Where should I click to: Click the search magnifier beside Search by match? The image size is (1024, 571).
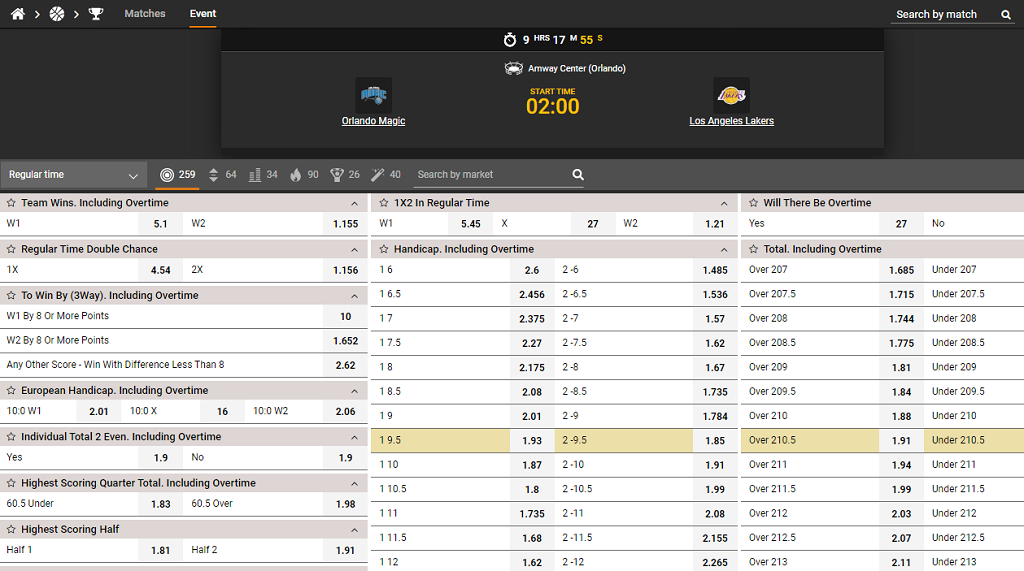tap(1006, 14)
